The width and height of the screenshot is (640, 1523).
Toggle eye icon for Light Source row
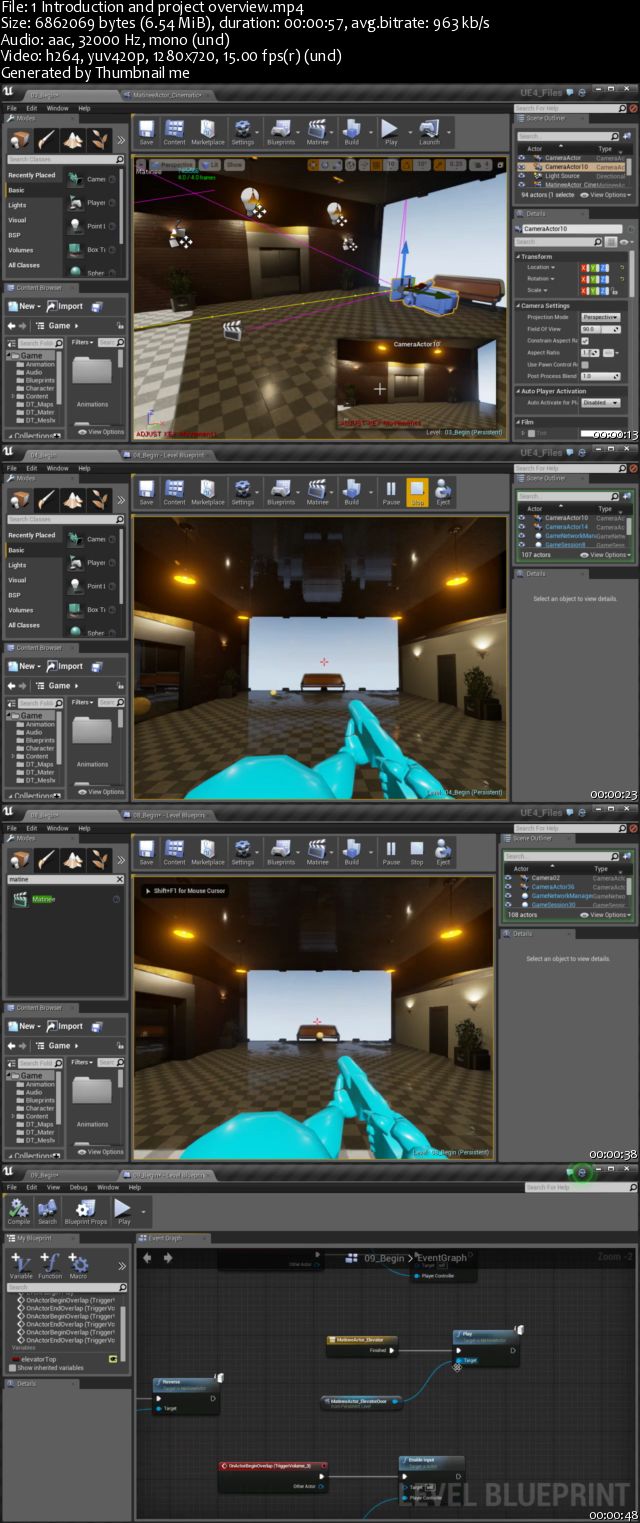(x=522, y=176)
